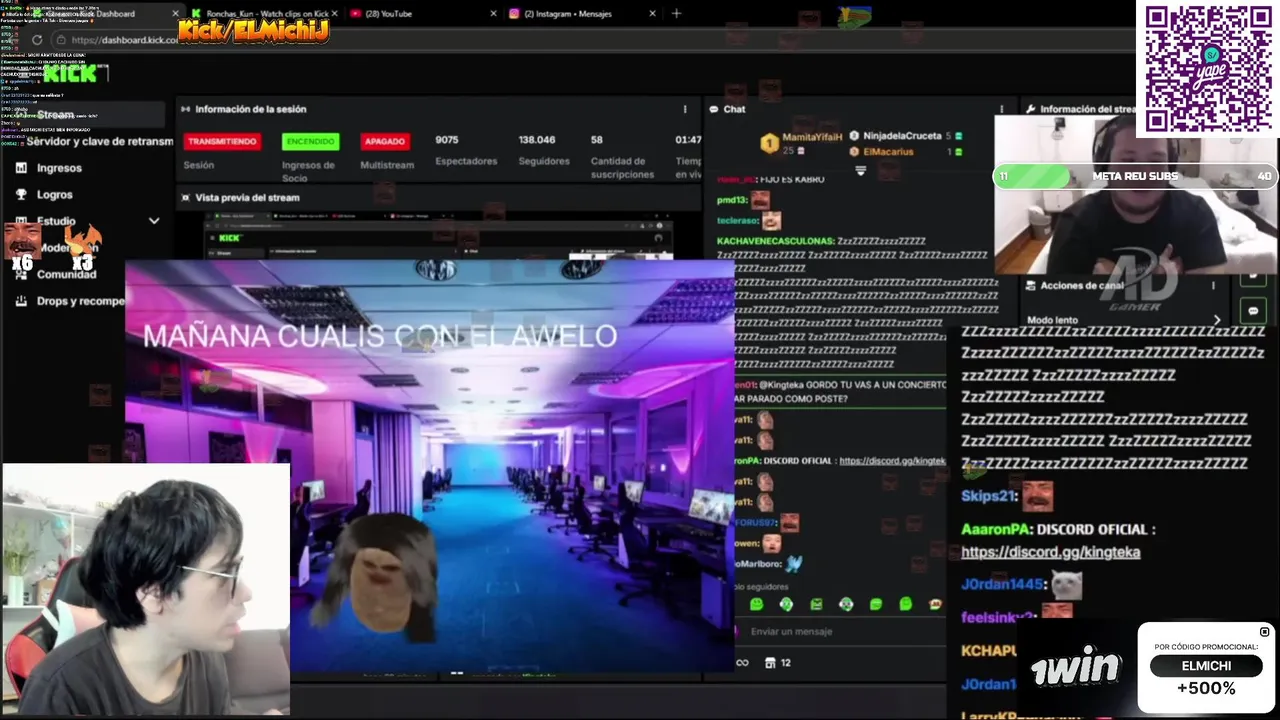Close the Instagram Mensajes browser tab
The image size is (1280, 720).
(x=653, y=13)
